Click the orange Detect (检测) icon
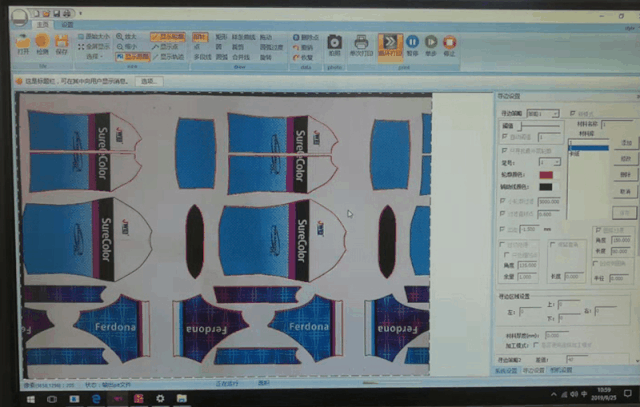 click(x=42, y=42)
